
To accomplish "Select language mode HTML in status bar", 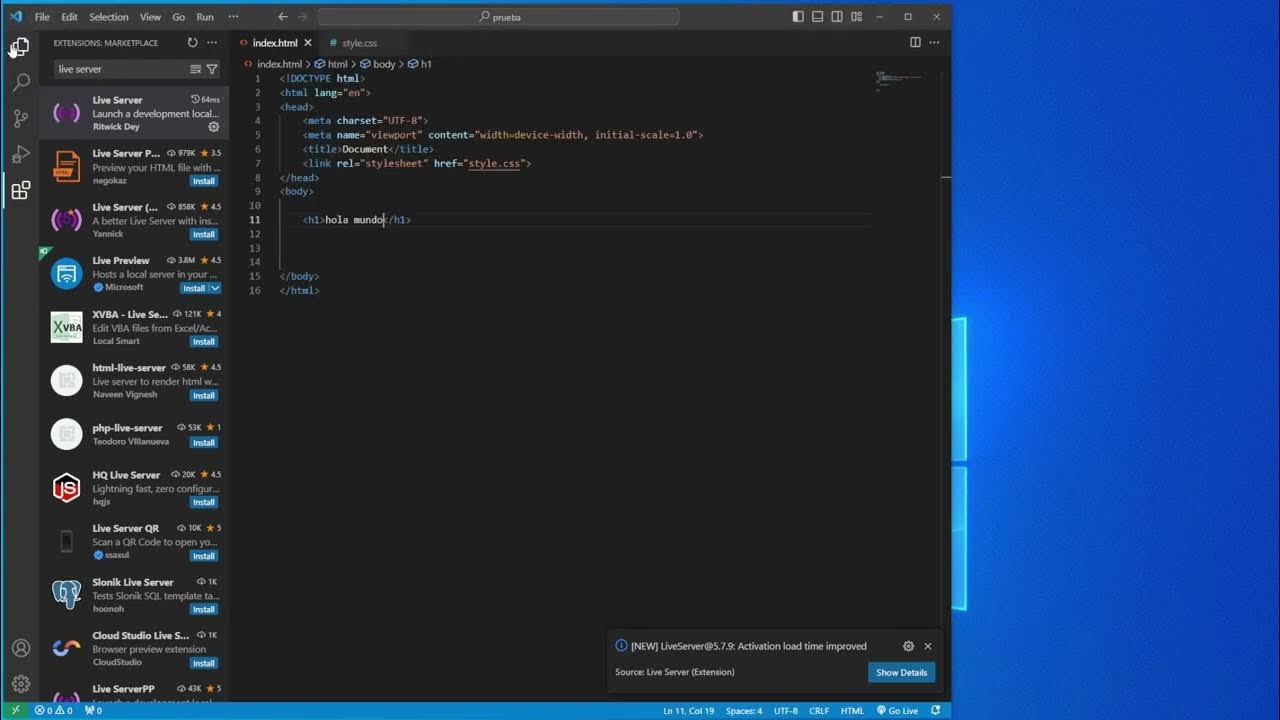I will point(852,711).
